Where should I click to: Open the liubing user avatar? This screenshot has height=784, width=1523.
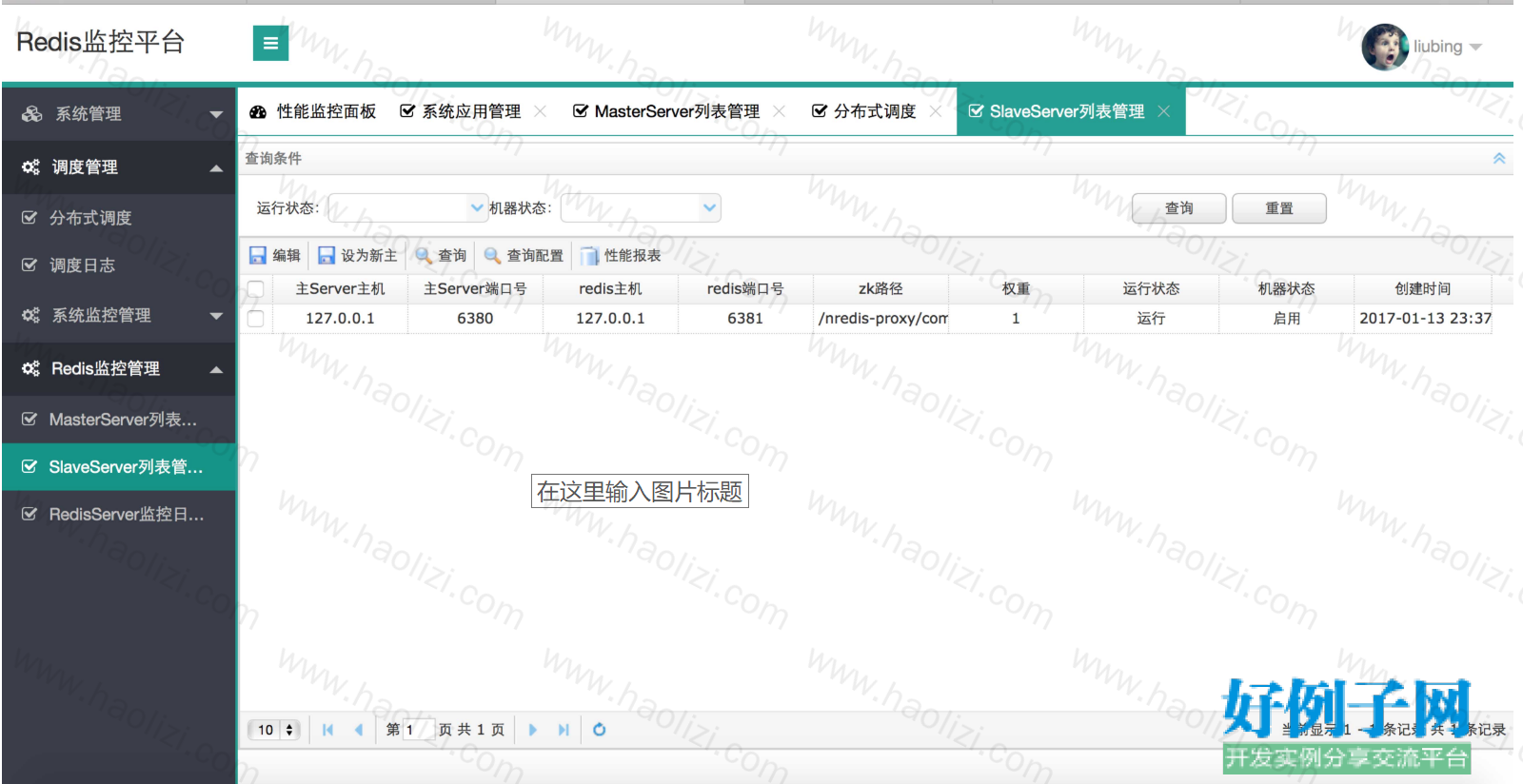click(x=1385, y=47)
